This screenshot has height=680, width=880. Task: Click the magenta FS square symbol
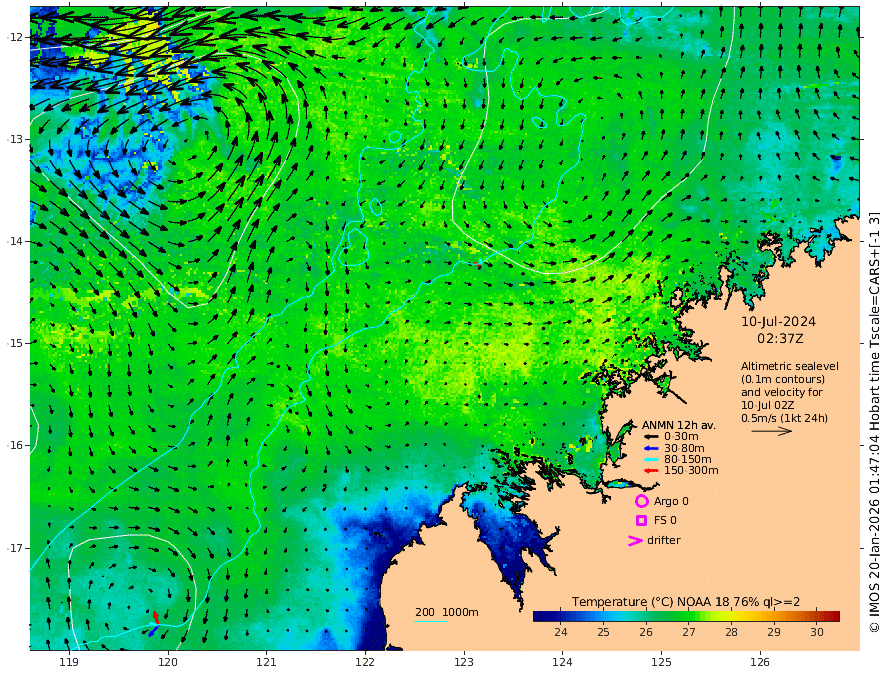tap(641, 521)
